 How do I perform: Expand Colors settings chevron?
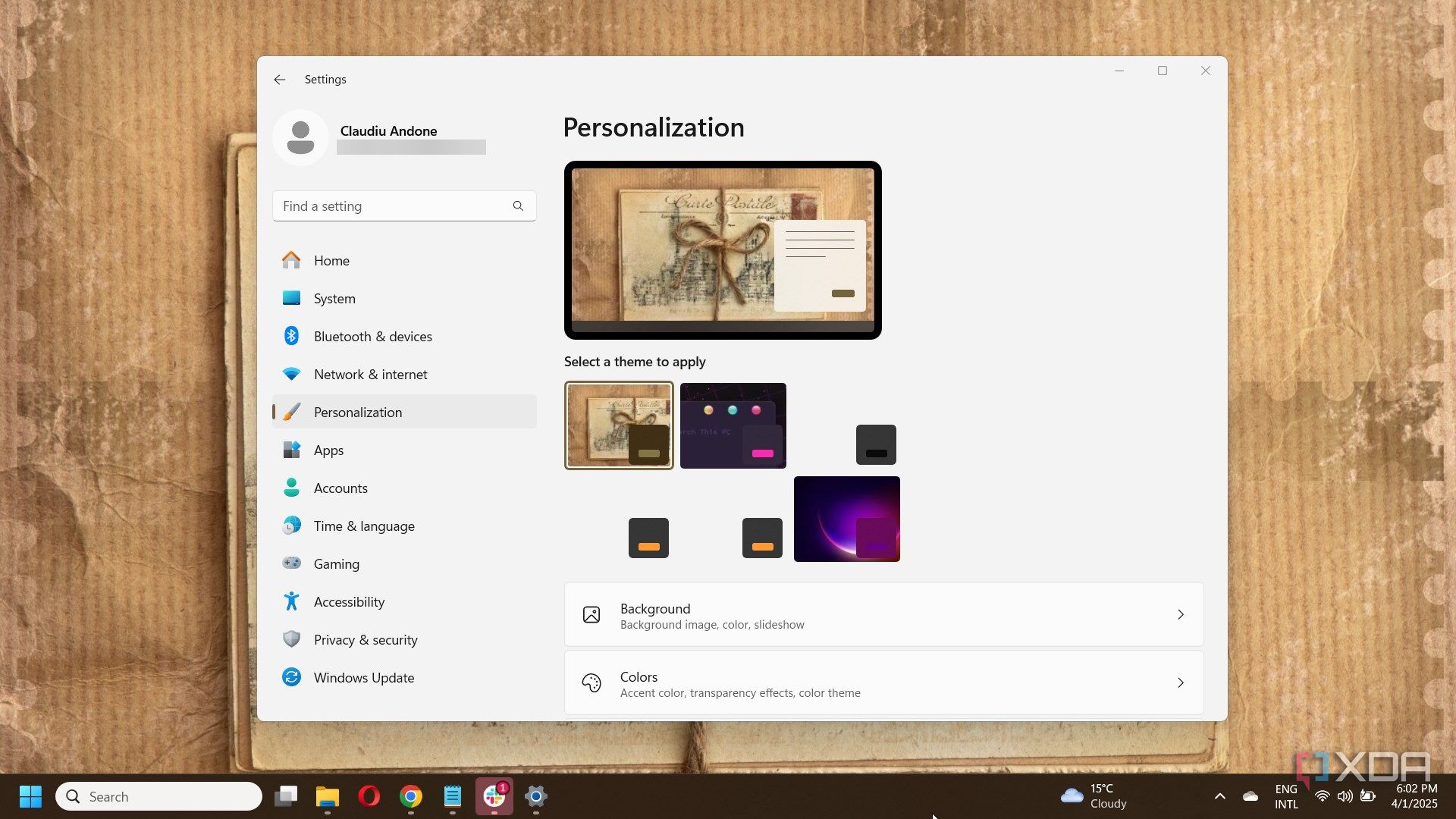coord(1180,682)
